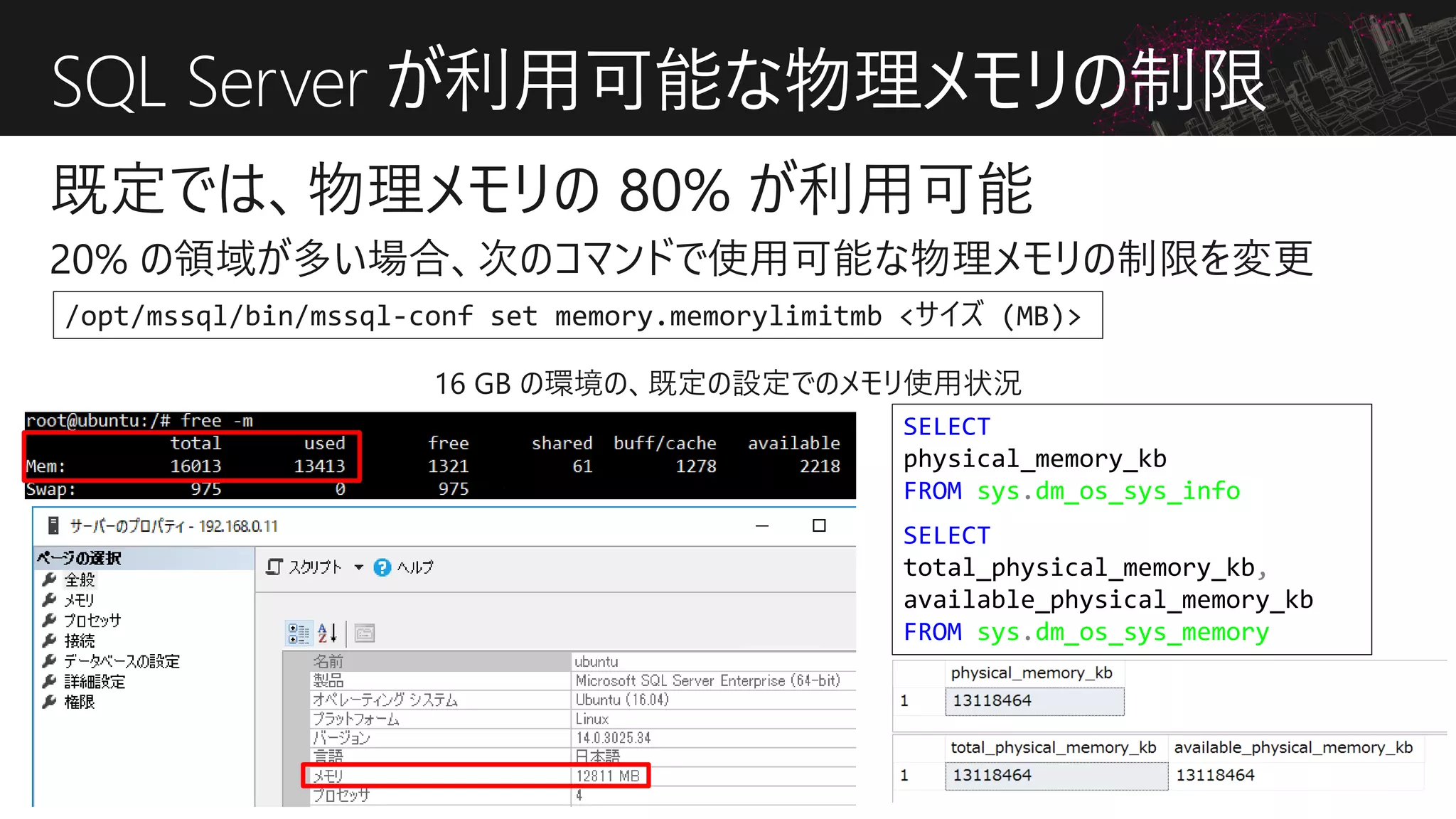Click the 16013 total memory value in terminal

(x=196, y=466)
